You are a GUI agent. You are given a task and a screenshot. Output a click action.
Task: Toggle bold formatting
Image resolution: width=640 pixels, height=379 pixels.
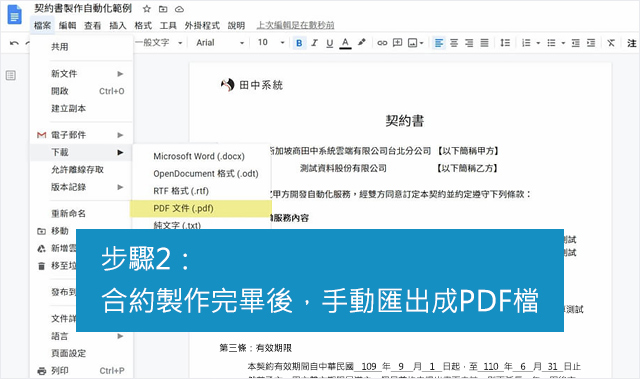[x=299, y=43]
